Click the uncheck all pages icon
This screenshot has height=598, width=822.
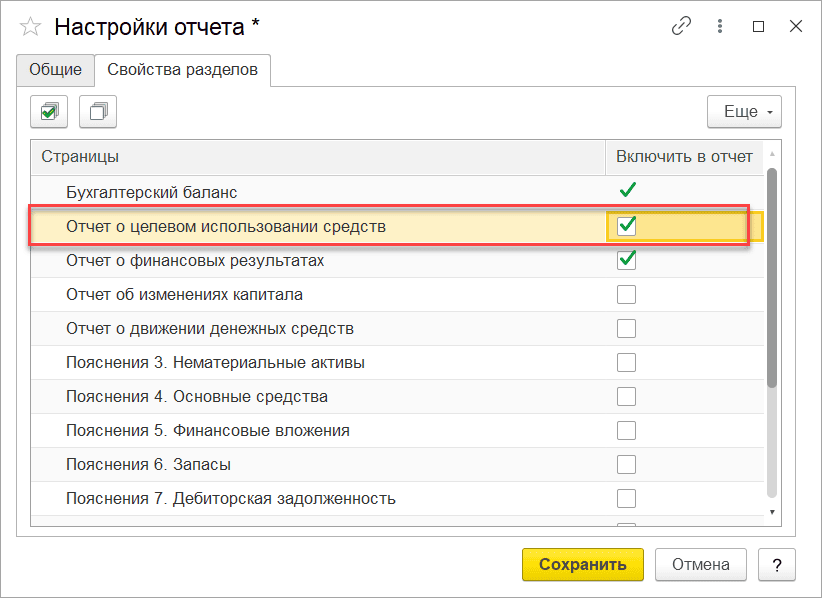point(98,112)
